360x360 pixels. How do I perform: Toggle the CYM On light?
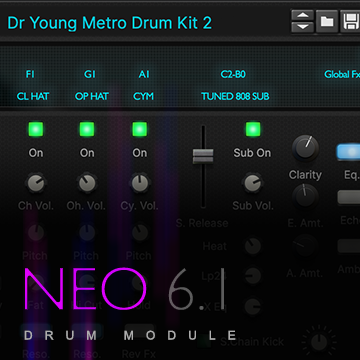[x=140, y=129]
